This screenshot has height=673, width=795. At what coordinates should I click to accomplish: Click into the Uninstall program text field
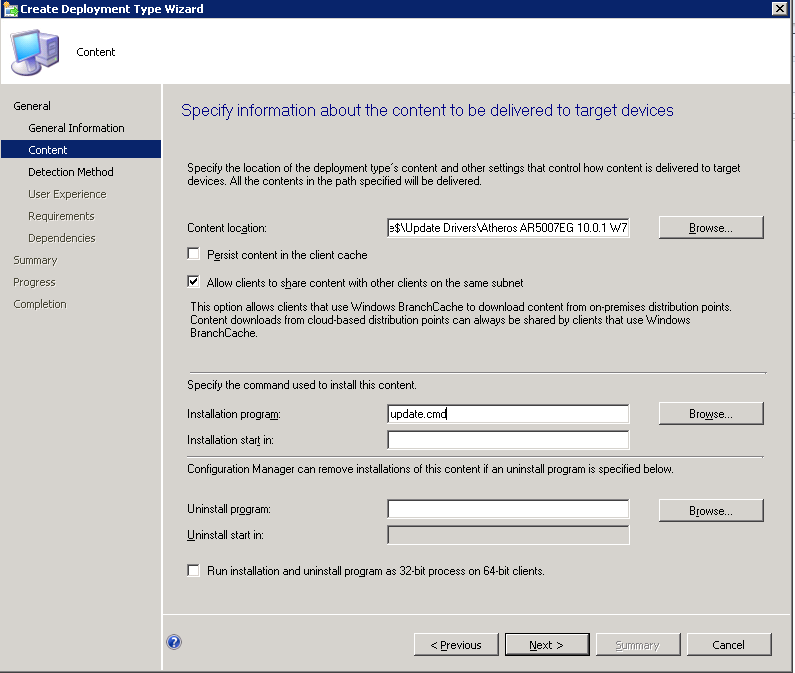pos(508,509)
